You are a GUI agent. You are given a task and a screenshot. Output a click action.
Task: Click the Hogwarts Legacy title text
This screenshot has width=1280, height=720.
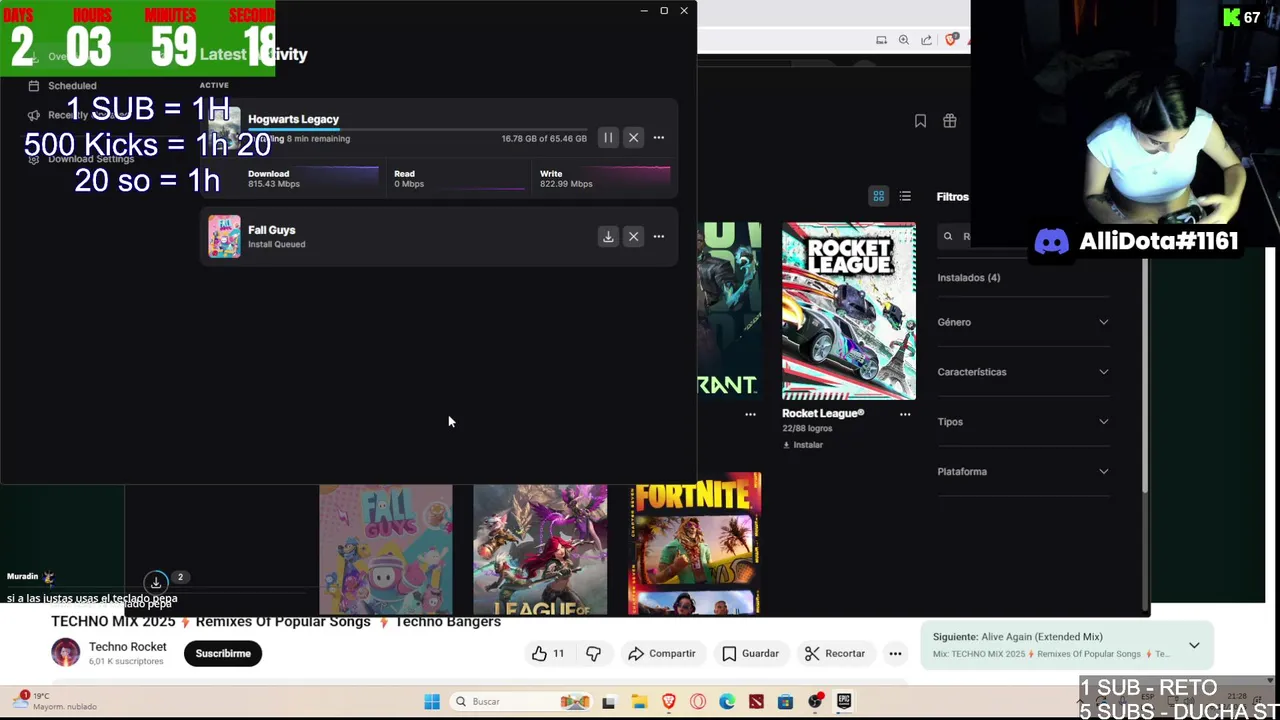click(293, 119)
